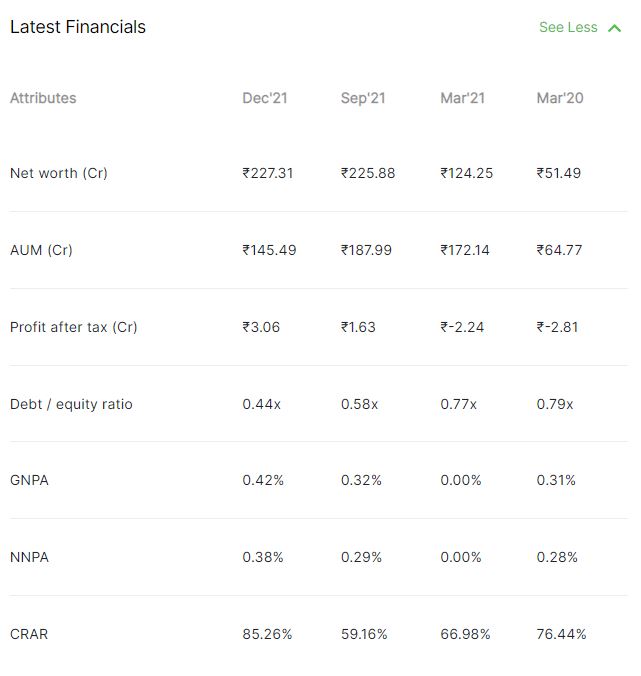Click the NNPA row label
The height and width of the screenshot is (676, 641).
click(x=29, y=557)
